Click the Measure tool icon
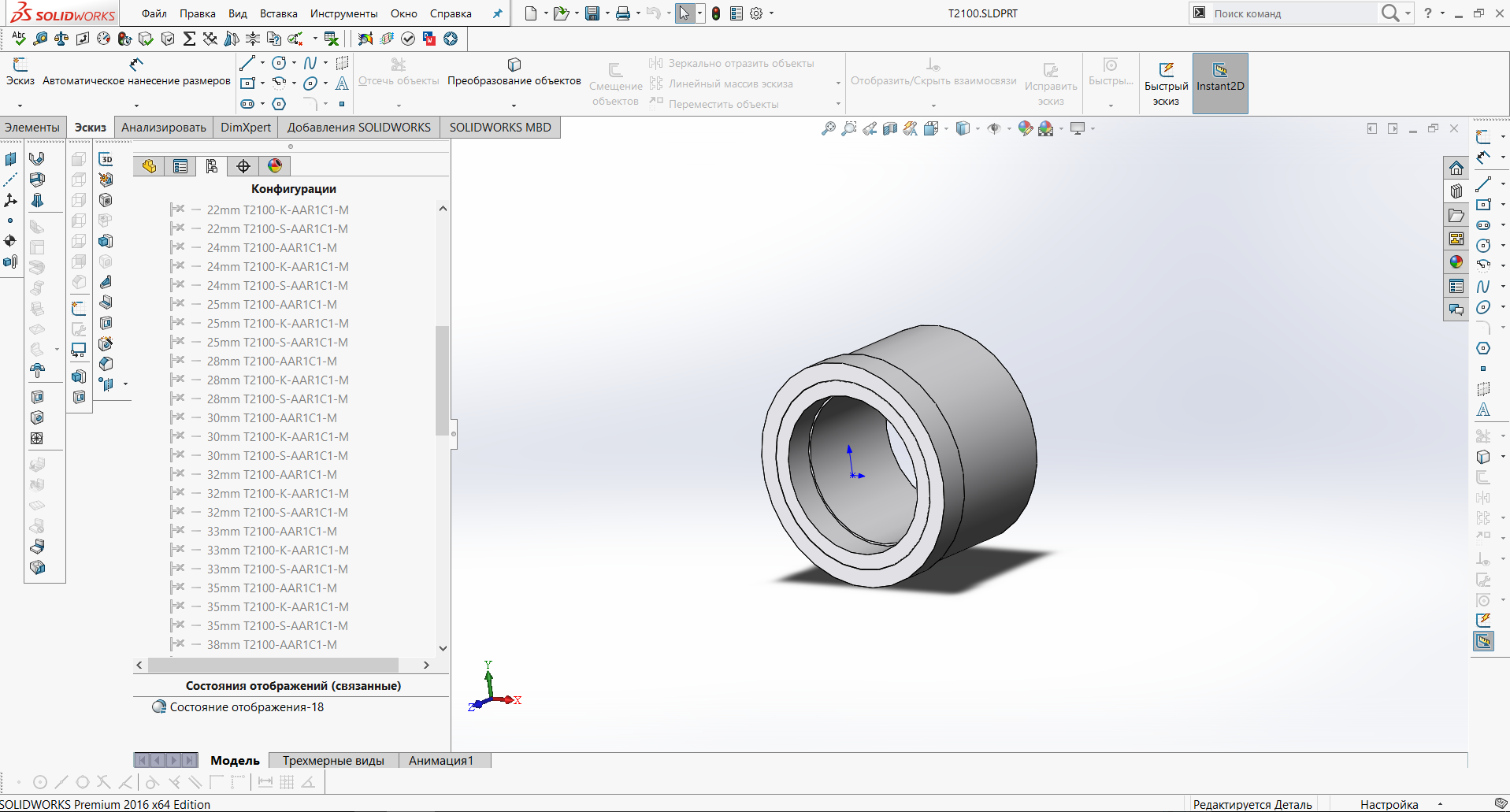1510x812 pixels. (40, 38)
